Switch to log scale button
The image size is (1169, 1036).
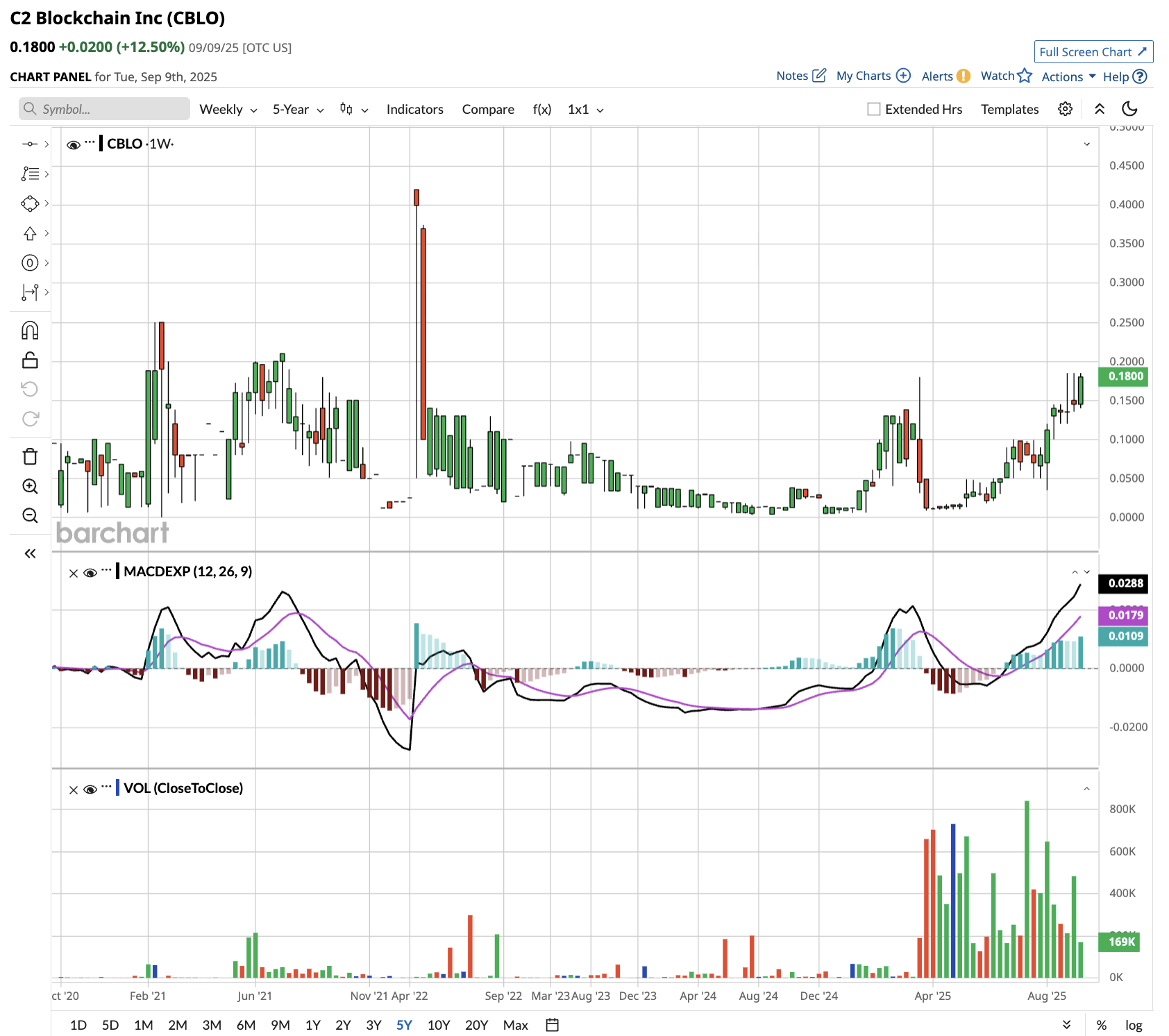tap(1134, 1025)
